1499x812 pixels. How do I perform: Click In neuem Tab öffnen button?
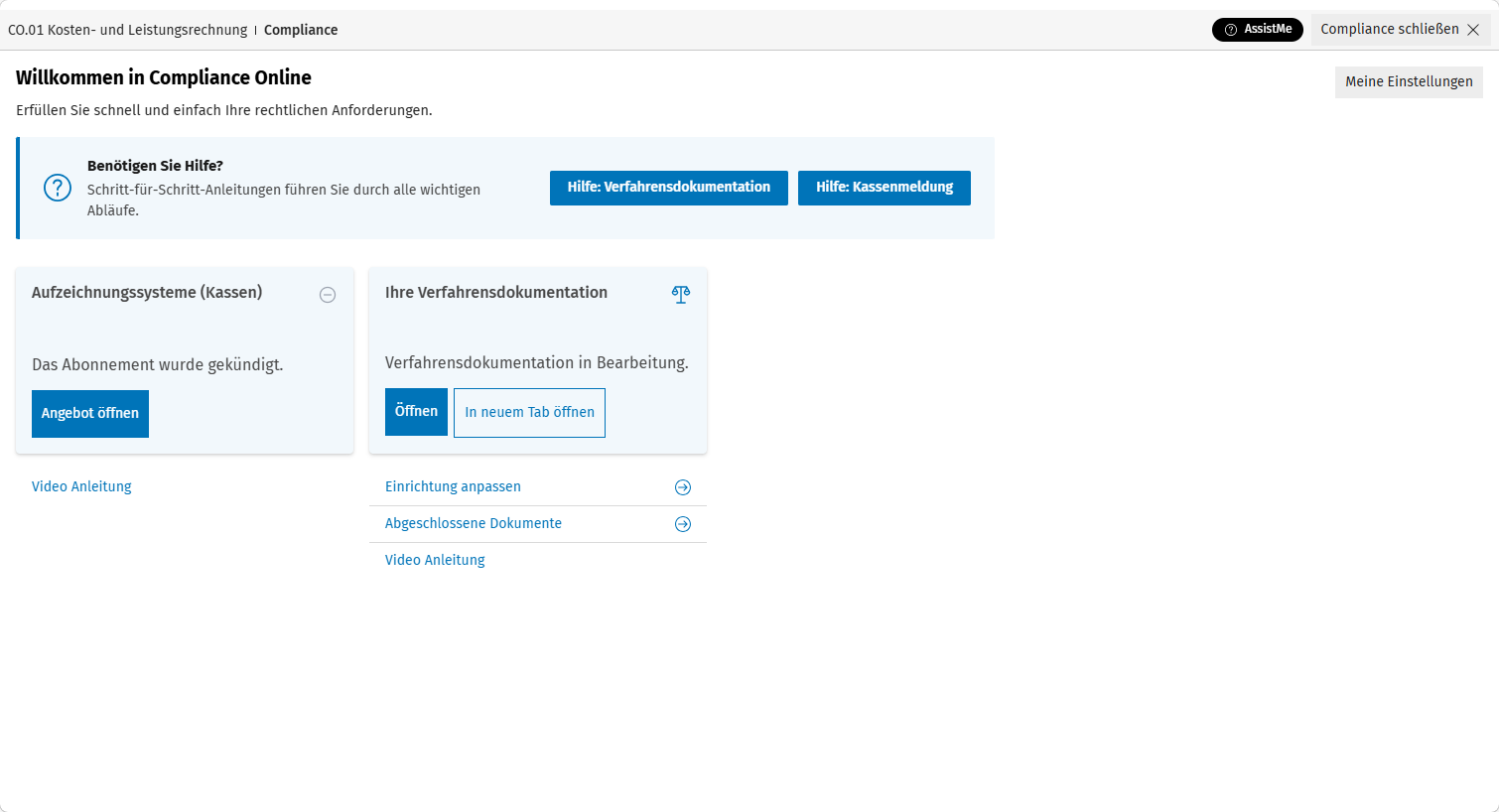pyautogui.click(x=529, y=413)
